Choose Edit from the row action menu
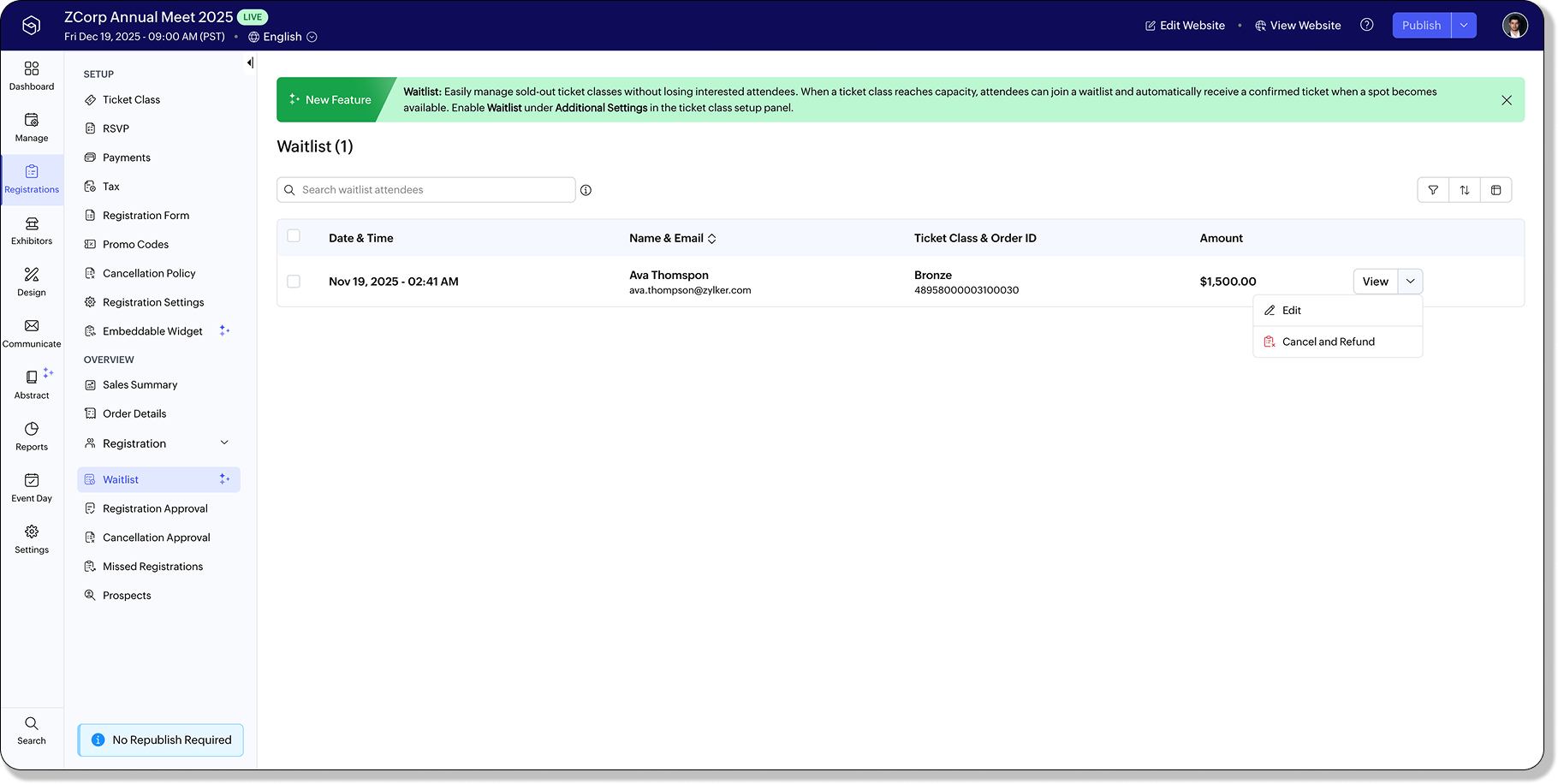The image size is (1558, 784). pos(1291,311)
